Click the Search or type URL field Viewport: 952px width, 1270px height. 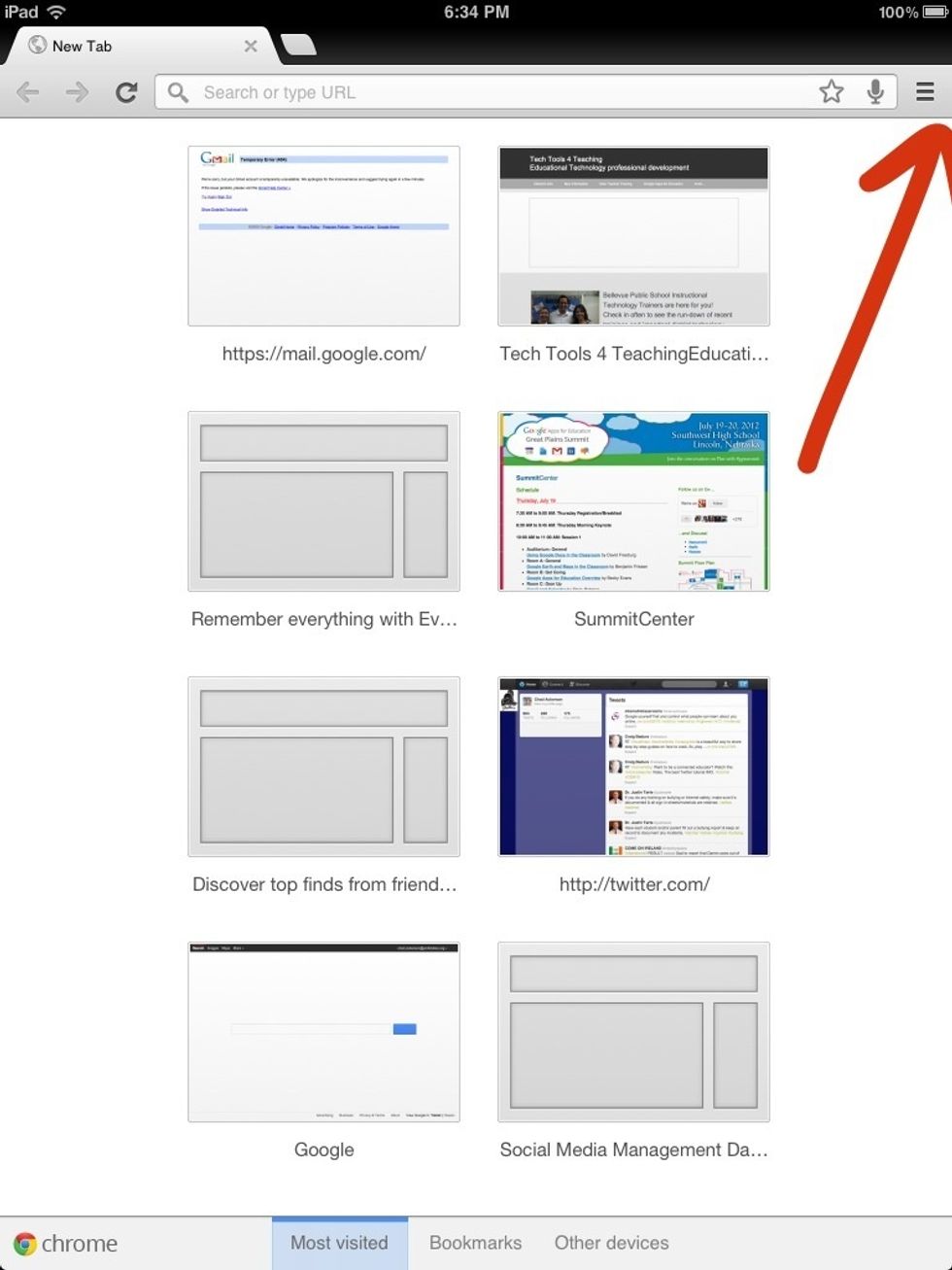tap(437, 92)
